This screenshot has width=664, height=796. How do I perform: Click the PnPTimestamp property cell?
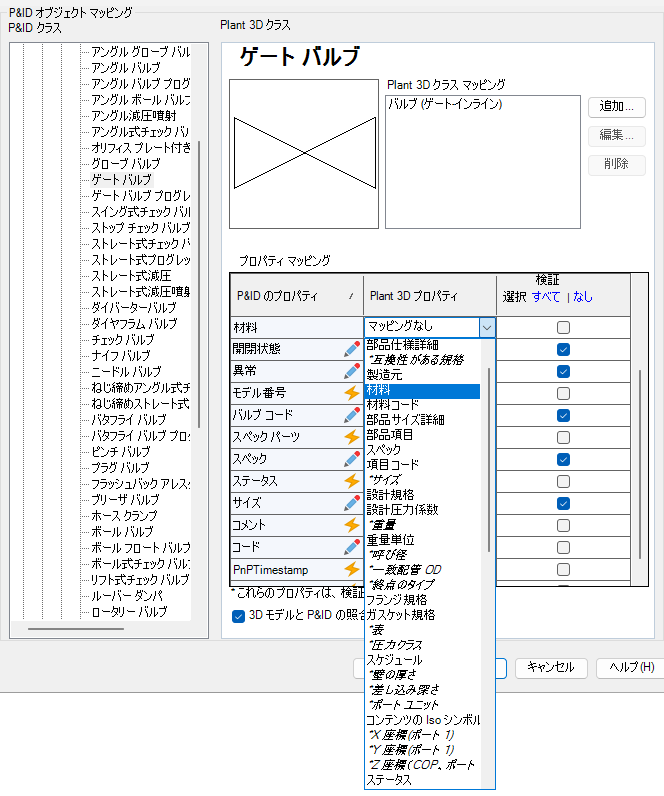click(x=297, y=570)
